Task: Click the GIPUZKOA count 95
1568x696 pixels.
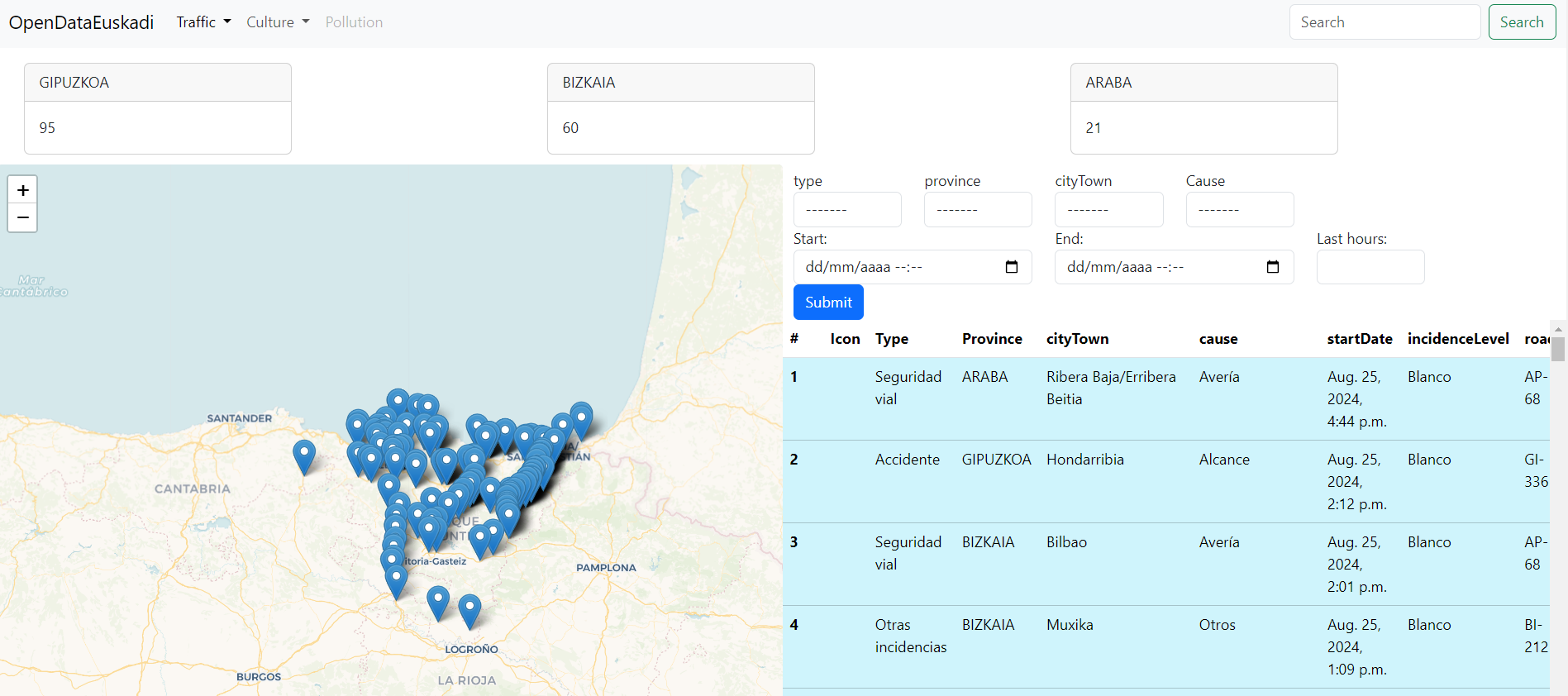Action: [x=47, y=128]
